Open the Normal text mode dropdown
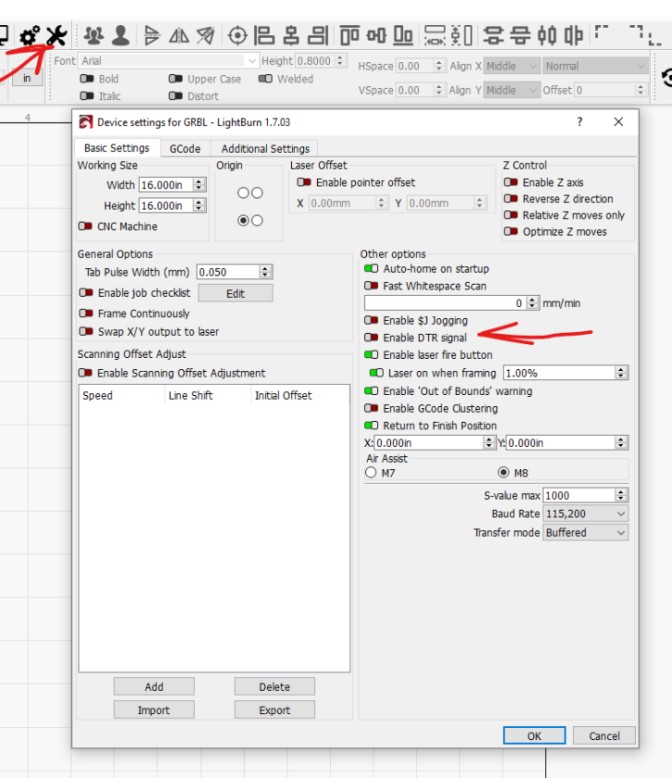The width and height of the screenshot is (672, 778). [595, 66]
